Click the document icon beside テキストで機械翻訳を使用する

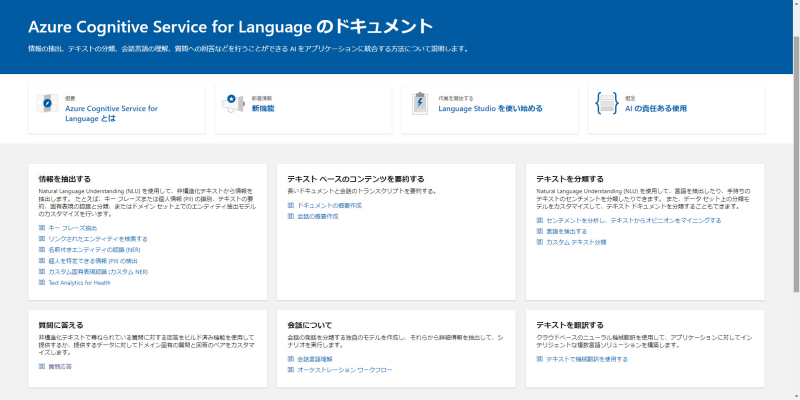tap(540, 359)
